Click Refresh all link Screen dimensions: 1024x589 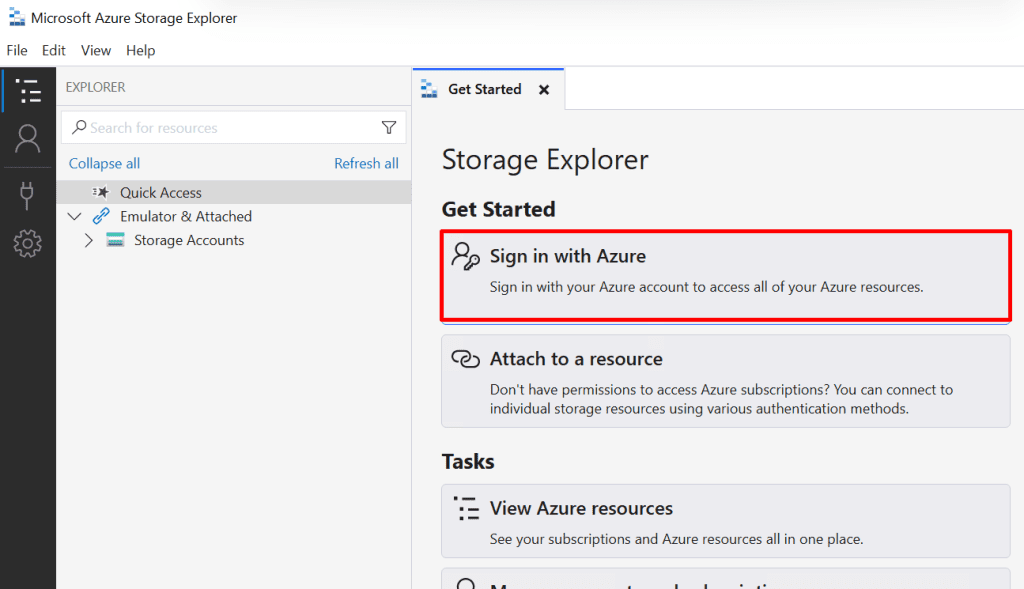click(x=366, y=163)
